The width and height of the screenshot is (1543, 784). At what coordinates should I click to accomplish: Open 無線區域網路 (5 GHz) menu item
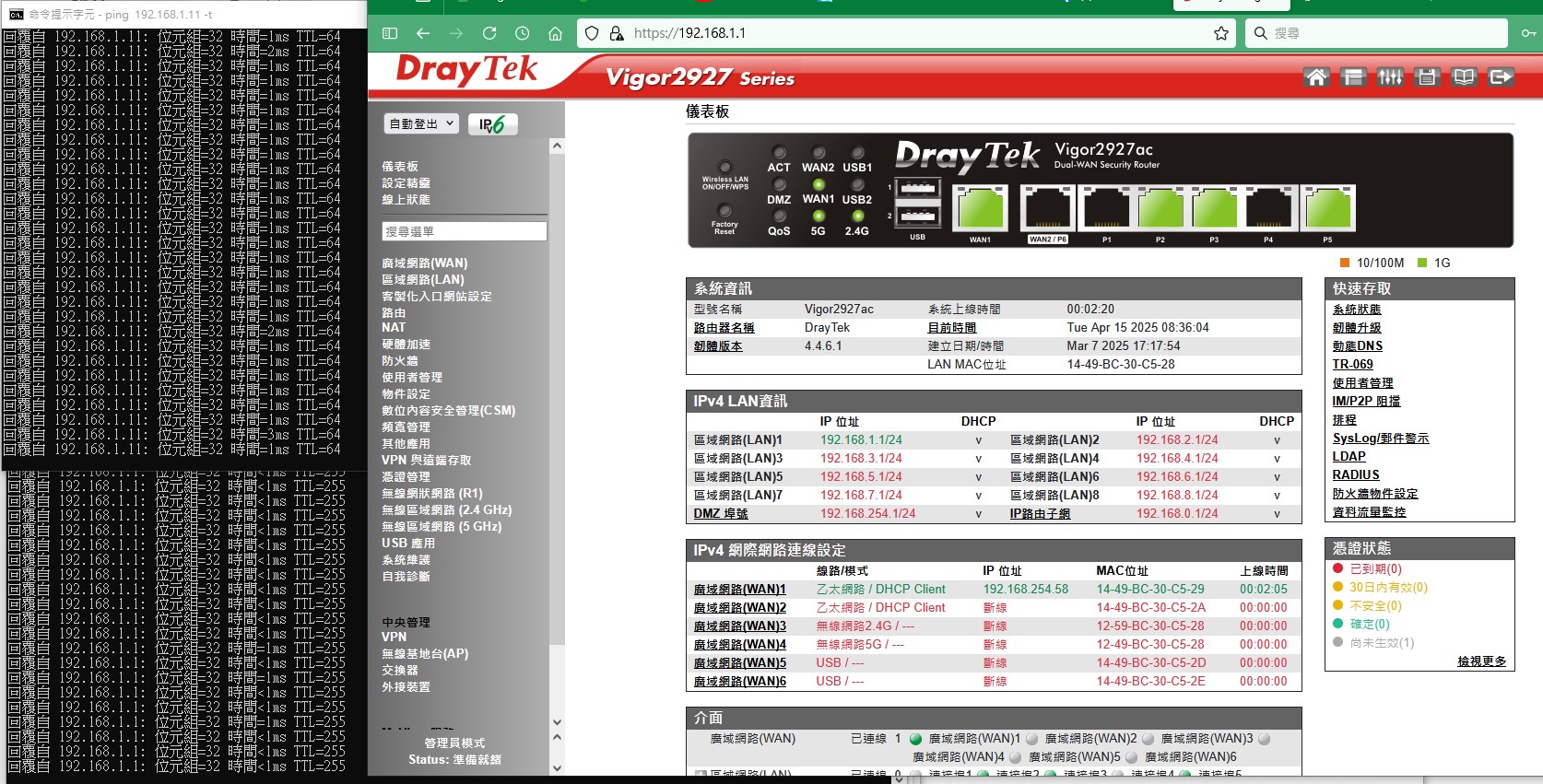click(x=442, y=527)
